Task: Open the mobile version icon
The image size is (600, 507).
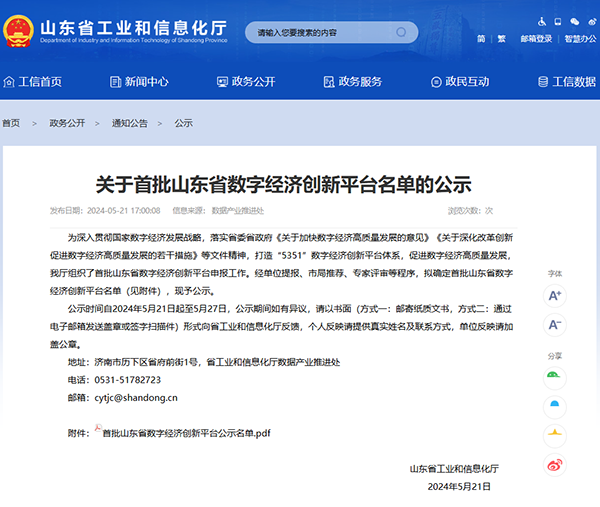Action: (x=558, y=21)
